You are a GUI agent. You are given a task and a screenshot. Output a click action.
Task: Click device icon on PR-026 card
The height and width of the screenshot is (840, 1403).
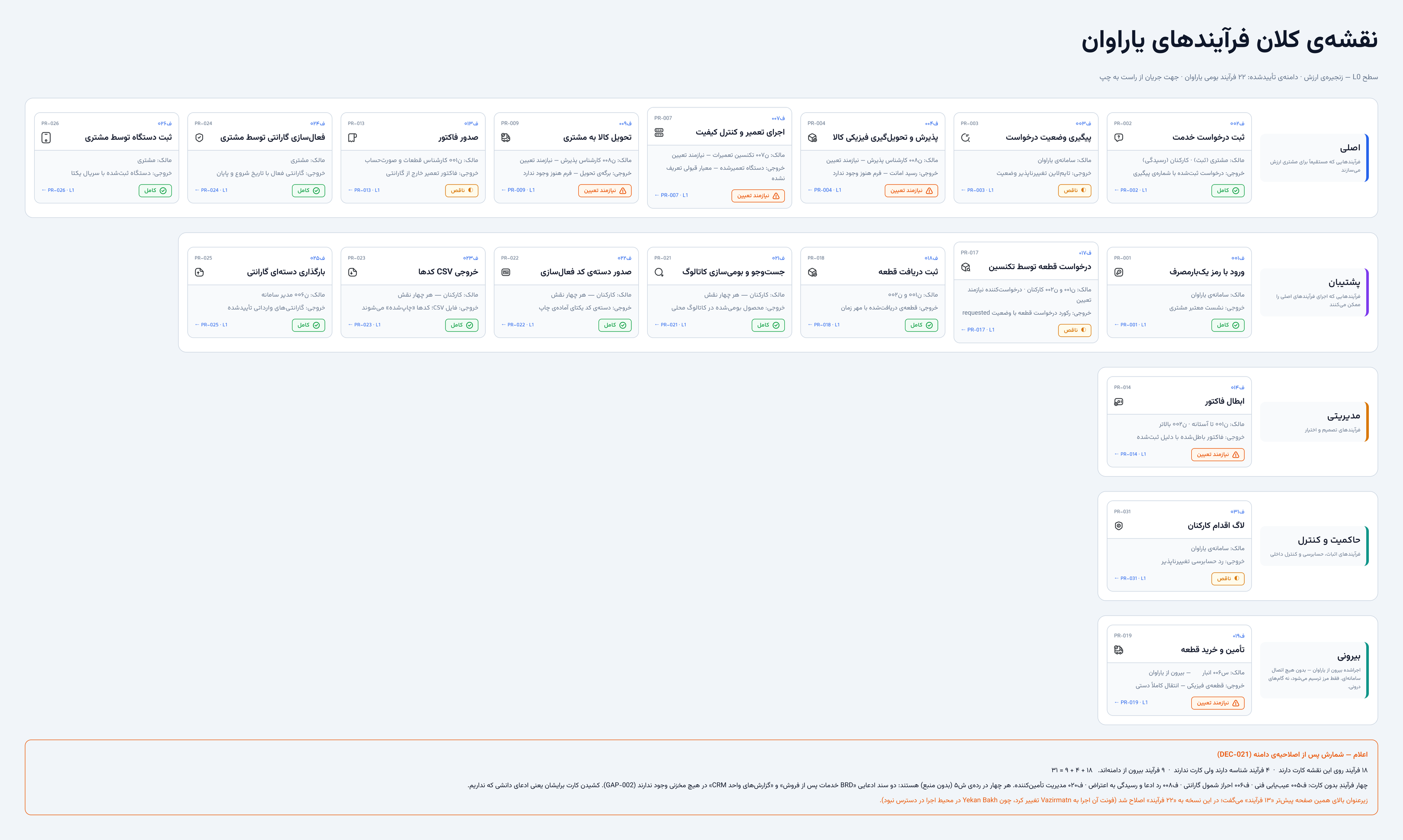pos(46,138)
